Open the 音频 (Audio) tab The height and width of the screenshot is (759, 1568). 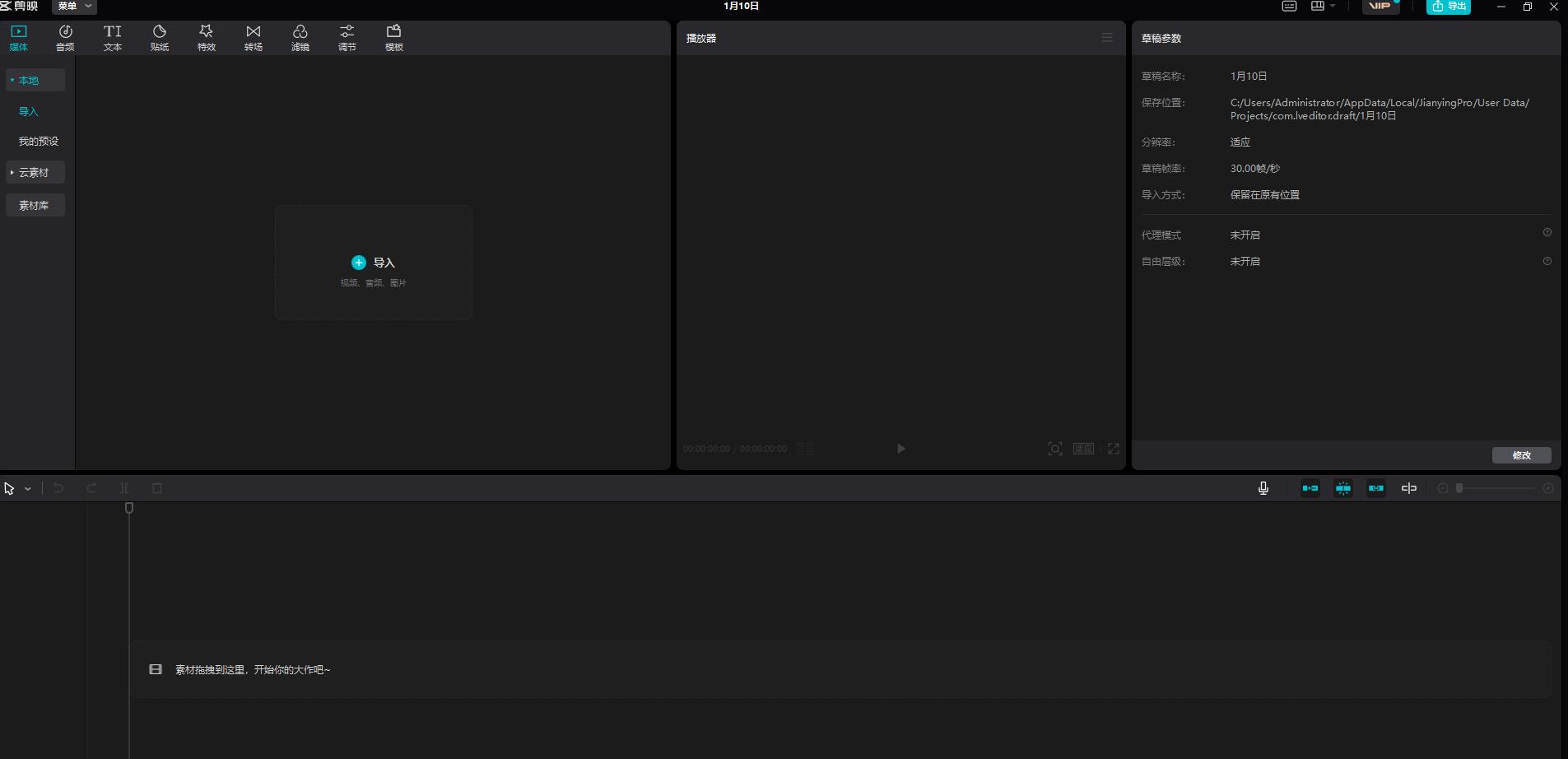[x=65, y=38]
